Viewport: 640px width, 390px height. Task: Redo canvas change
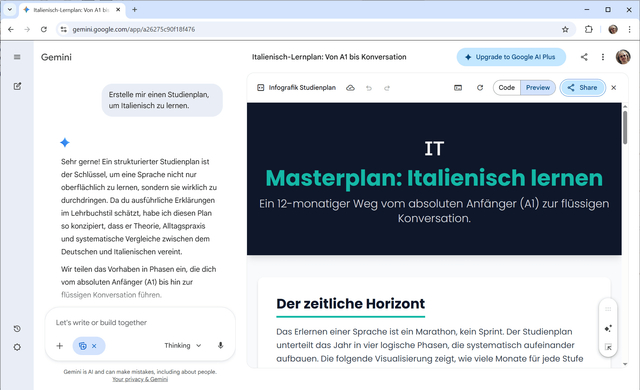pyautogui.click(x=387, y=88)
